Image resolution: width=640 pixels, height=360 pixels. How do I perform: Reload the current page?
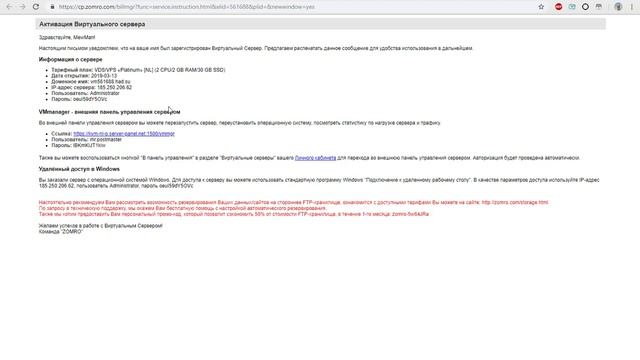pyautogui.click(x=36, y=7)
